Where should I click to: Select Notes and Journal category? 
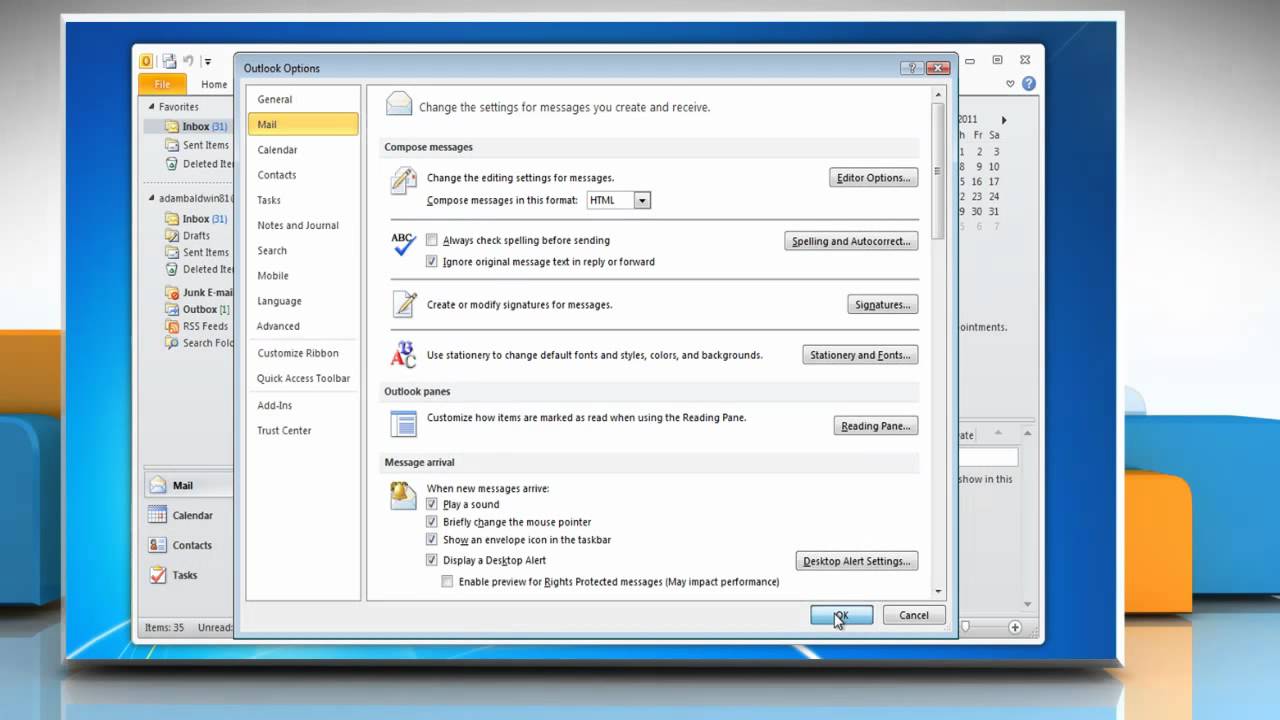click(x=302, y=225)
